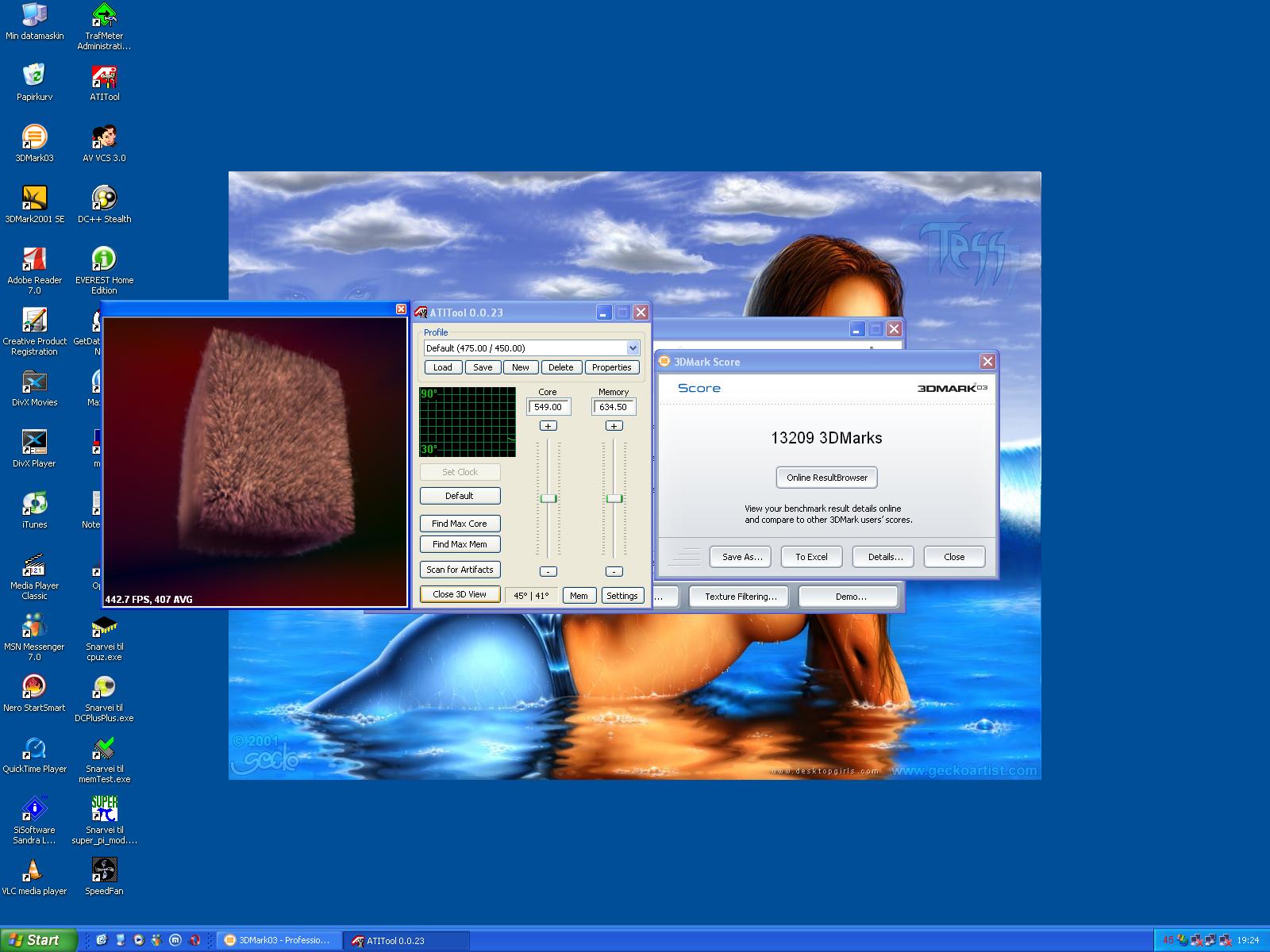Select the super_pi_mod shortcut icon
Image resolution: width=1270 pixels, height=952 pixels.
point(104,820)
